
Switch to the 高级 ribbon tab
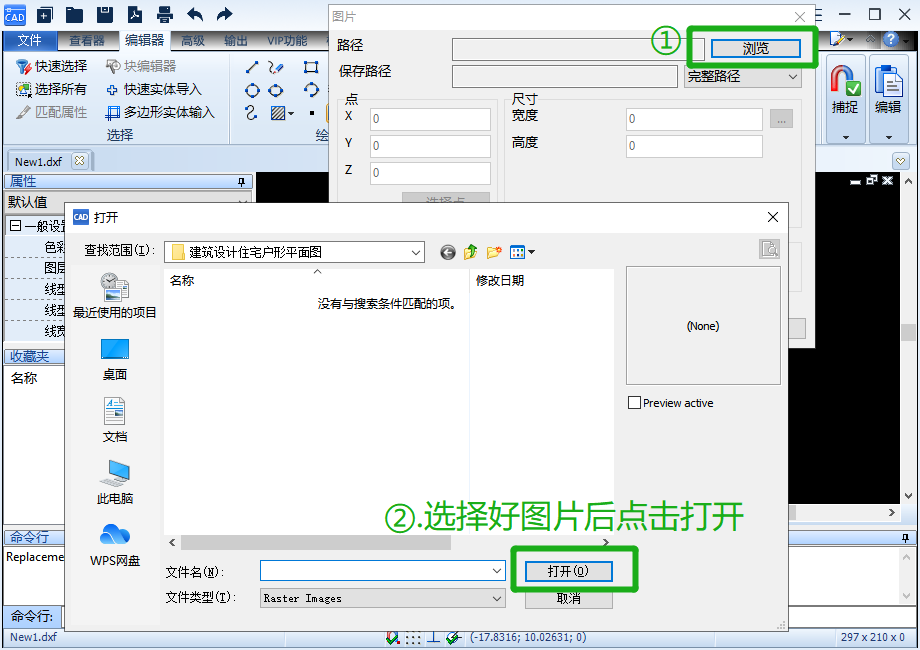point(192,41)
